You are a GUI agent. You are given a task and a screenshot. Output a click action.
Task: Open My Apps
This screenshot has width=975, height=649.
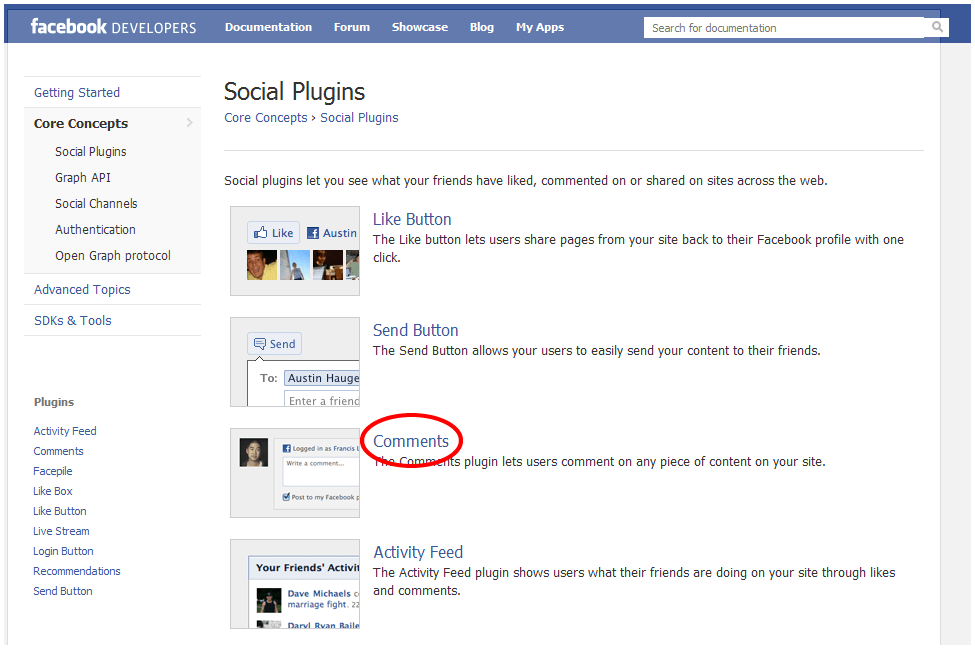[x=539, y=27]
